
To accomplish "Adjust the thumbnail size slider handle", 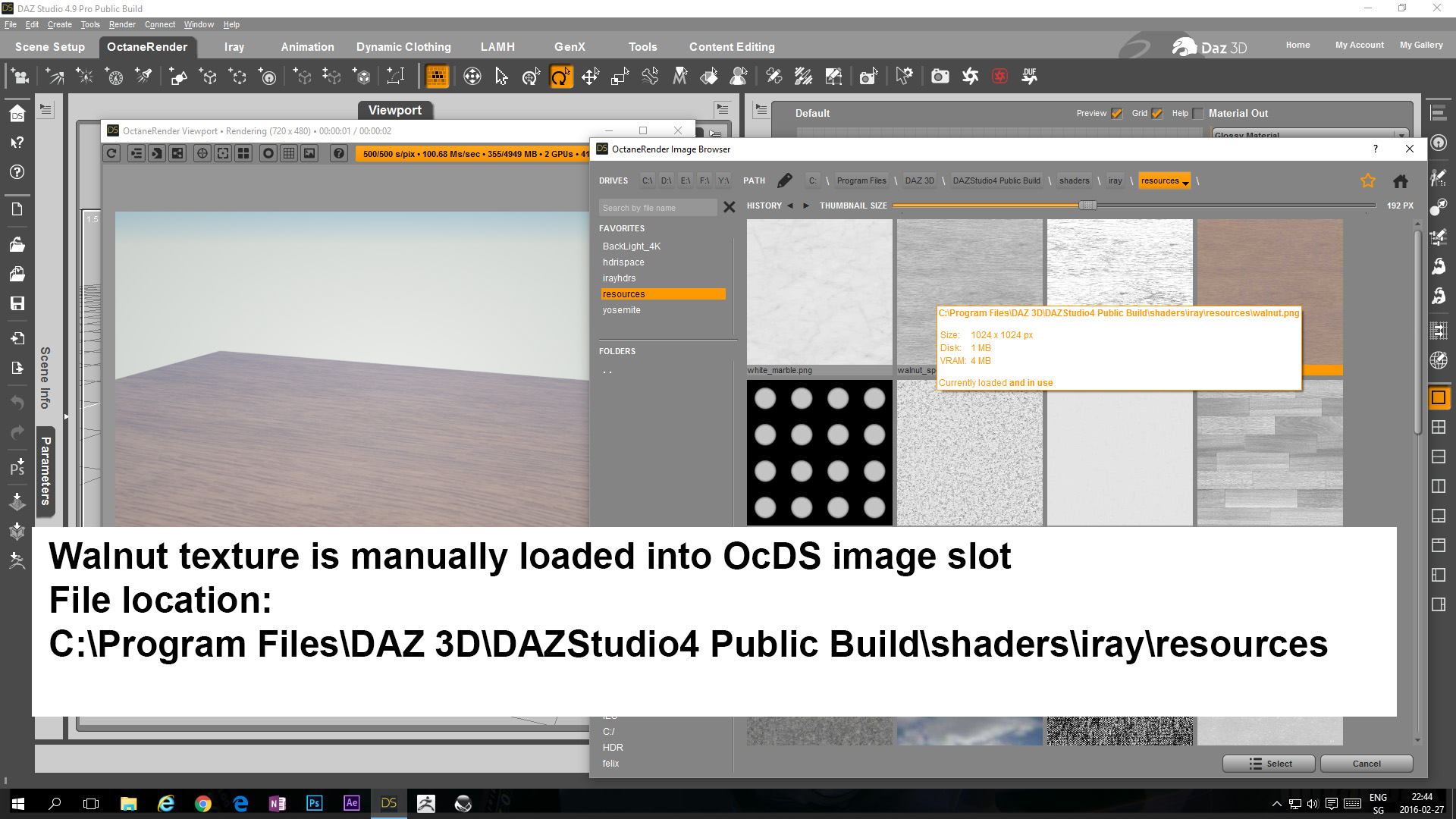I will 1087,206.
